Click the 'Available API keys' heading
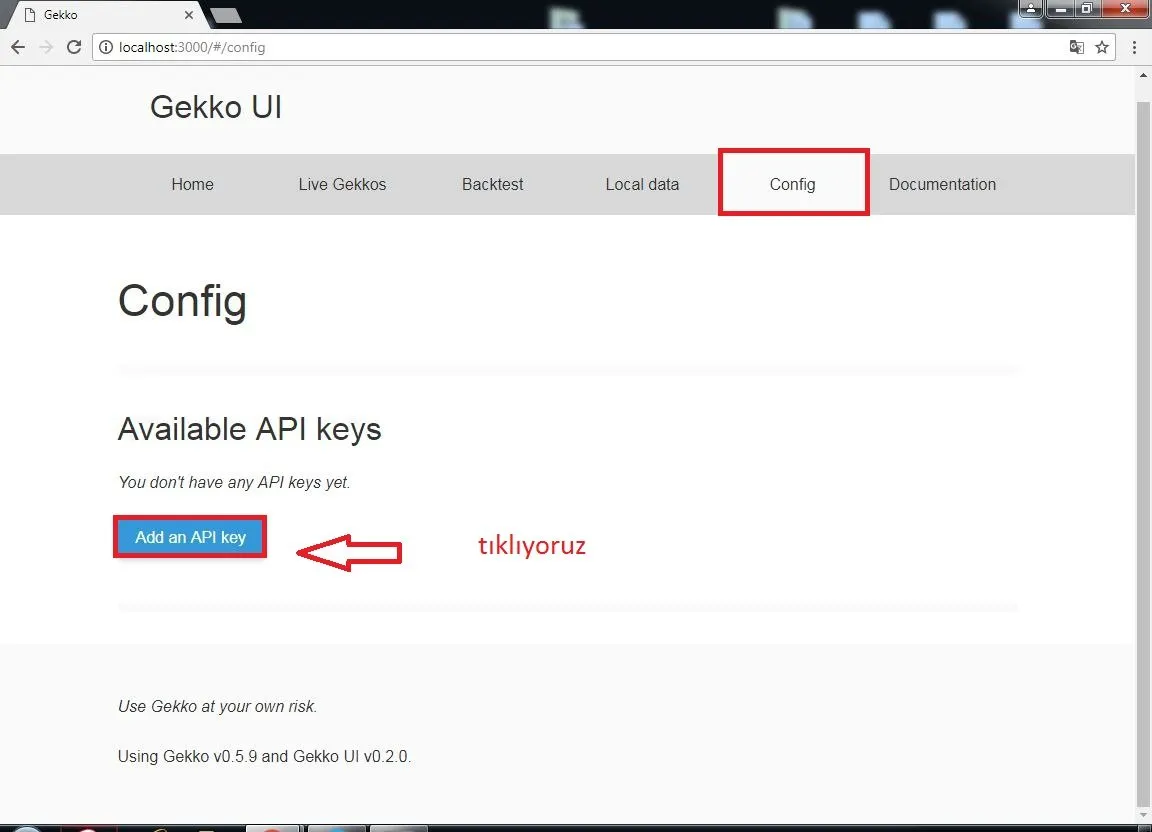The height and width of the screenshot is (832, 1152). (x=250, y=429)
